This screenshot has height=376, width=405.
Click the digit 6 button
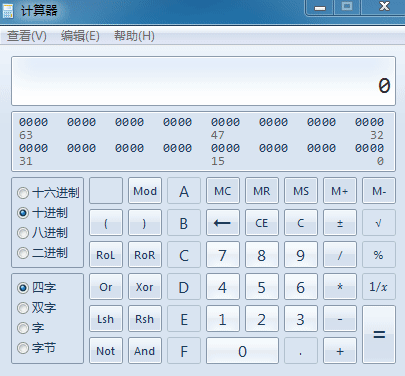coord(301,287)
